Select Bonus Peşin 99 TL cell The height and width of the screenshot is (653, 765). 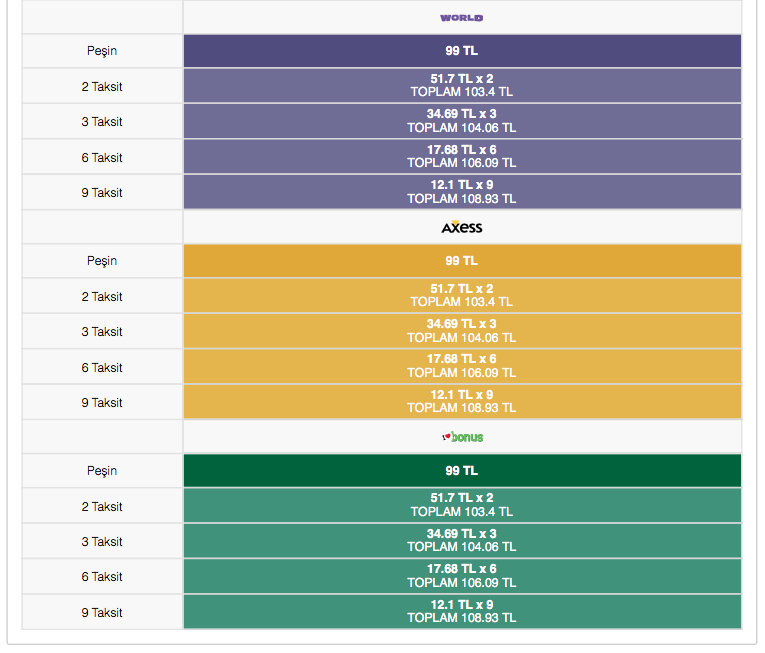(x=462, y=471)
